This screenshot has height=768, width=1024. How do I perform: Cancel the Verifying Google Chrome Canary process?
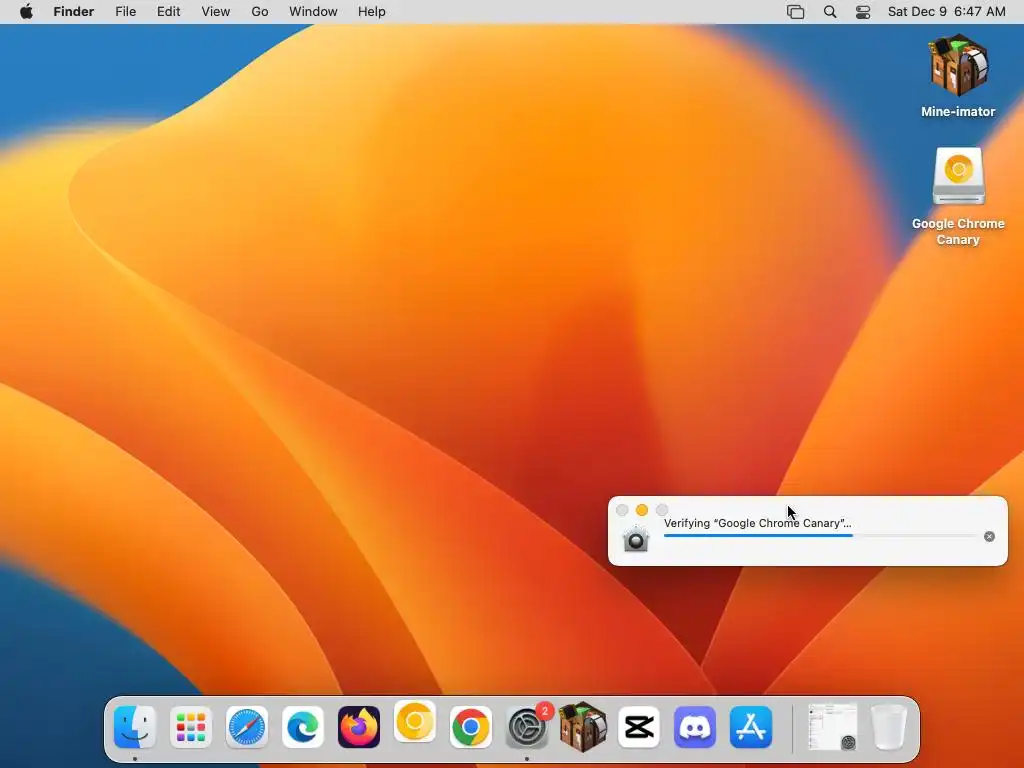989,536
